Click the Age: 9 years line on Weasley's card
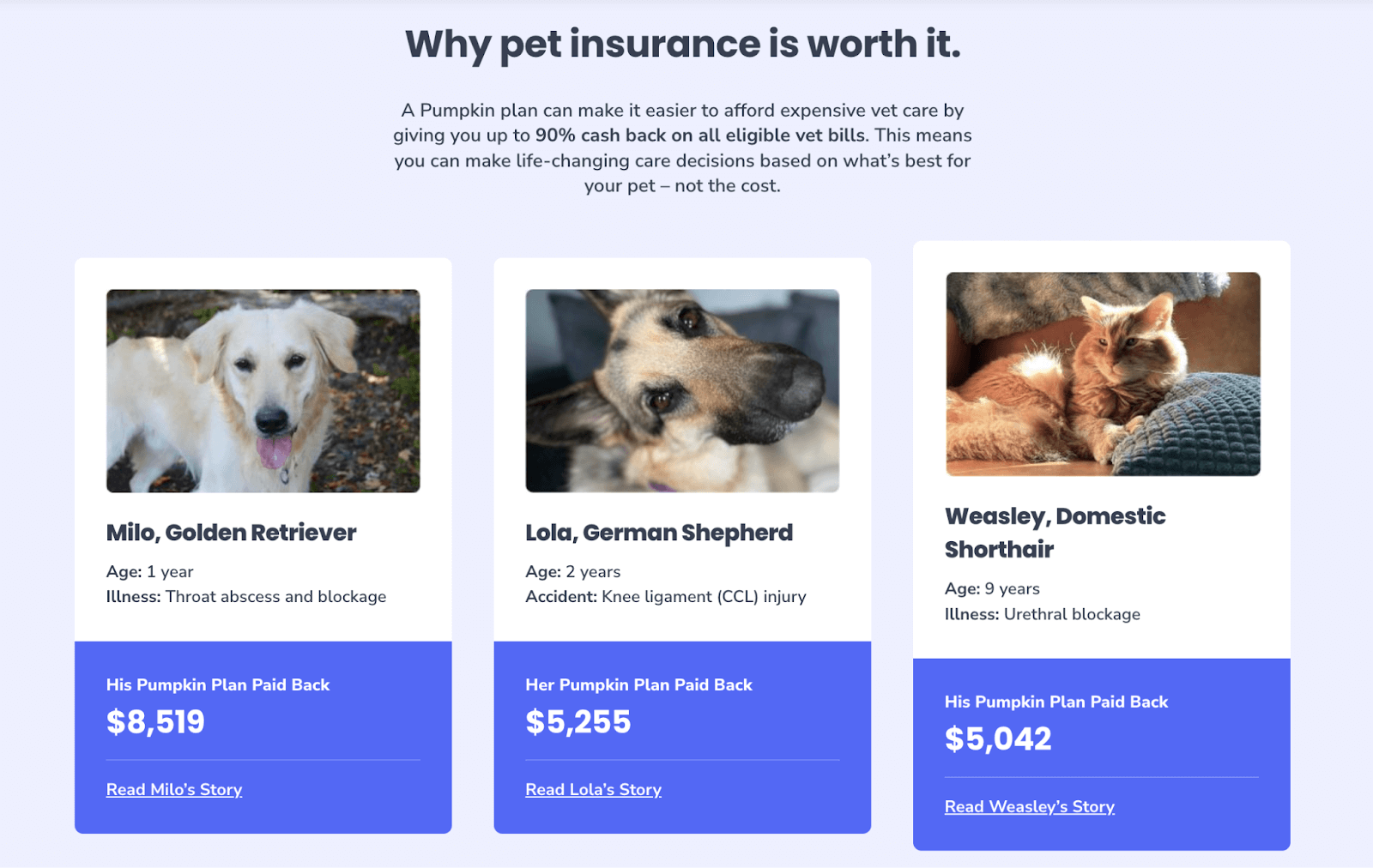Screen dimensions: 1373x868 [x=991, y=588]
